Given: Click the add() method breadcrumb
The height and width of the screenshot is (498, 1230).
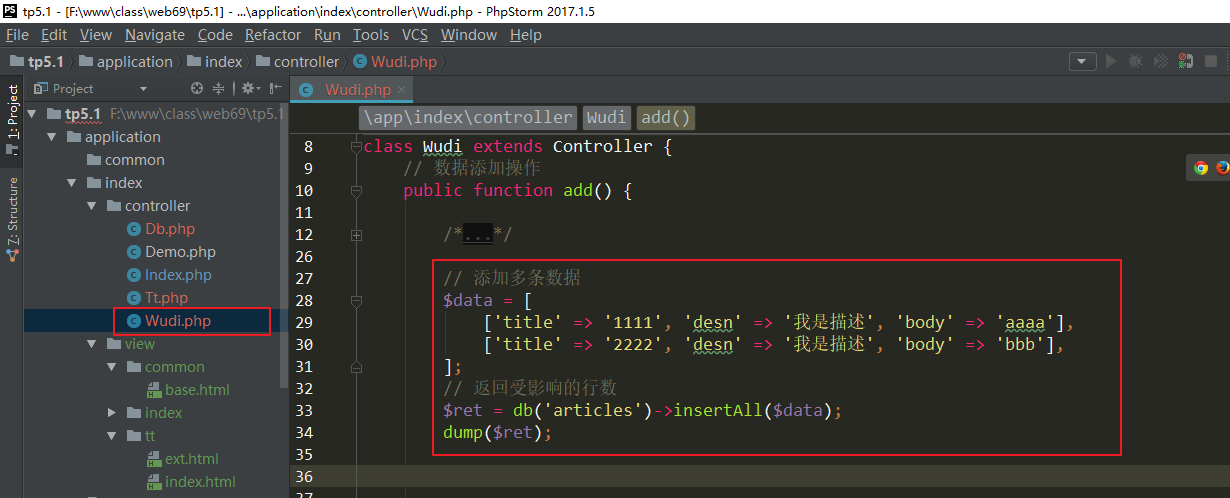Looking at the screenshot, I should pyautogui.click(x=666, y=117).
